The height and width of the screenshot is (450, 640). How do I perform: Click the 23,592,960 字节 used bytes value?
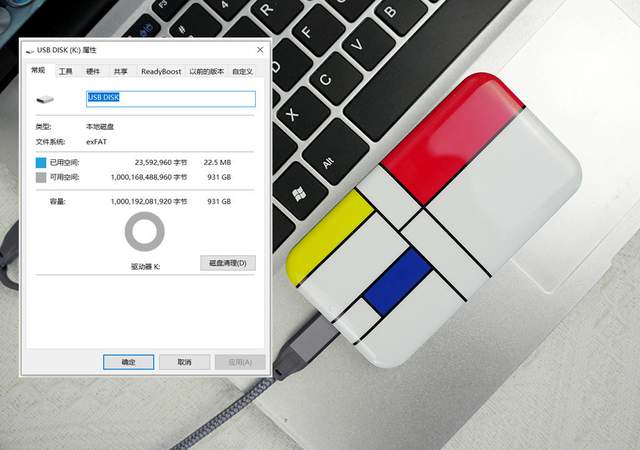[x=161, y=163]
